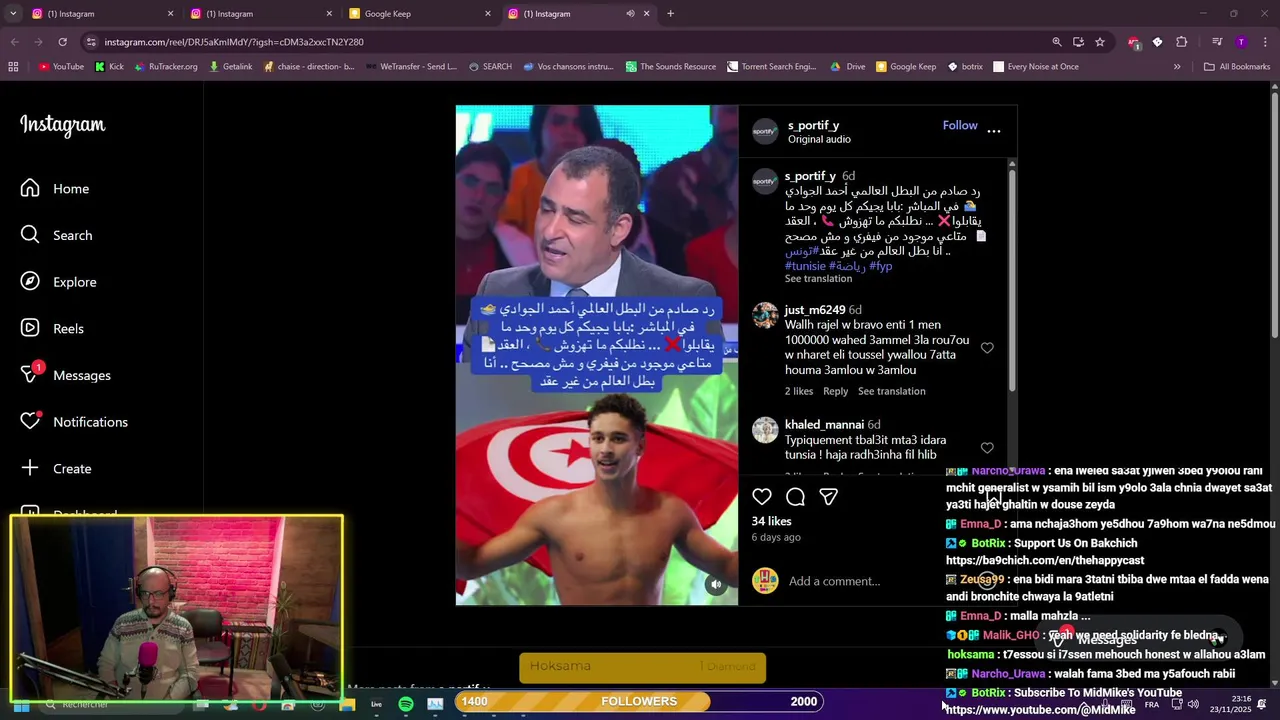Open s_portif_y profile from post header
This screenshot has width=1280, height=720.
[813, 125]
